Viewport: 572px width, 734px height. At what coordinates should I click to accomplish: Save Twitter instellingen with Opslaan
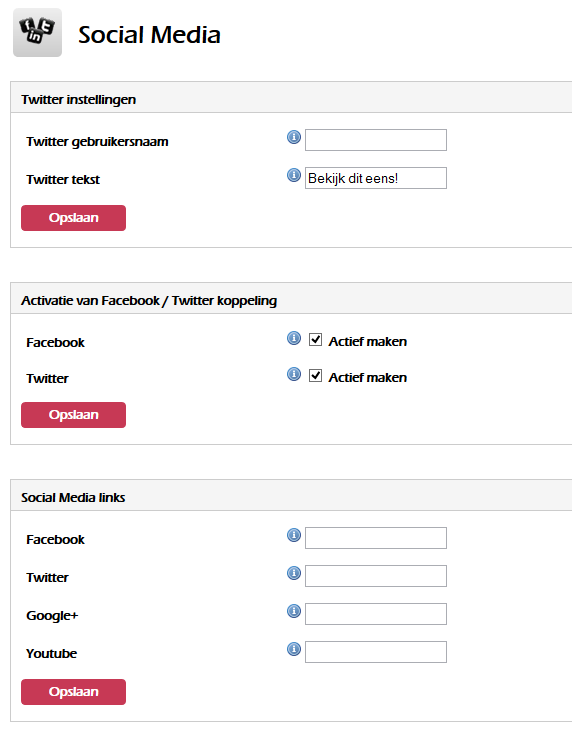(73, 218)
